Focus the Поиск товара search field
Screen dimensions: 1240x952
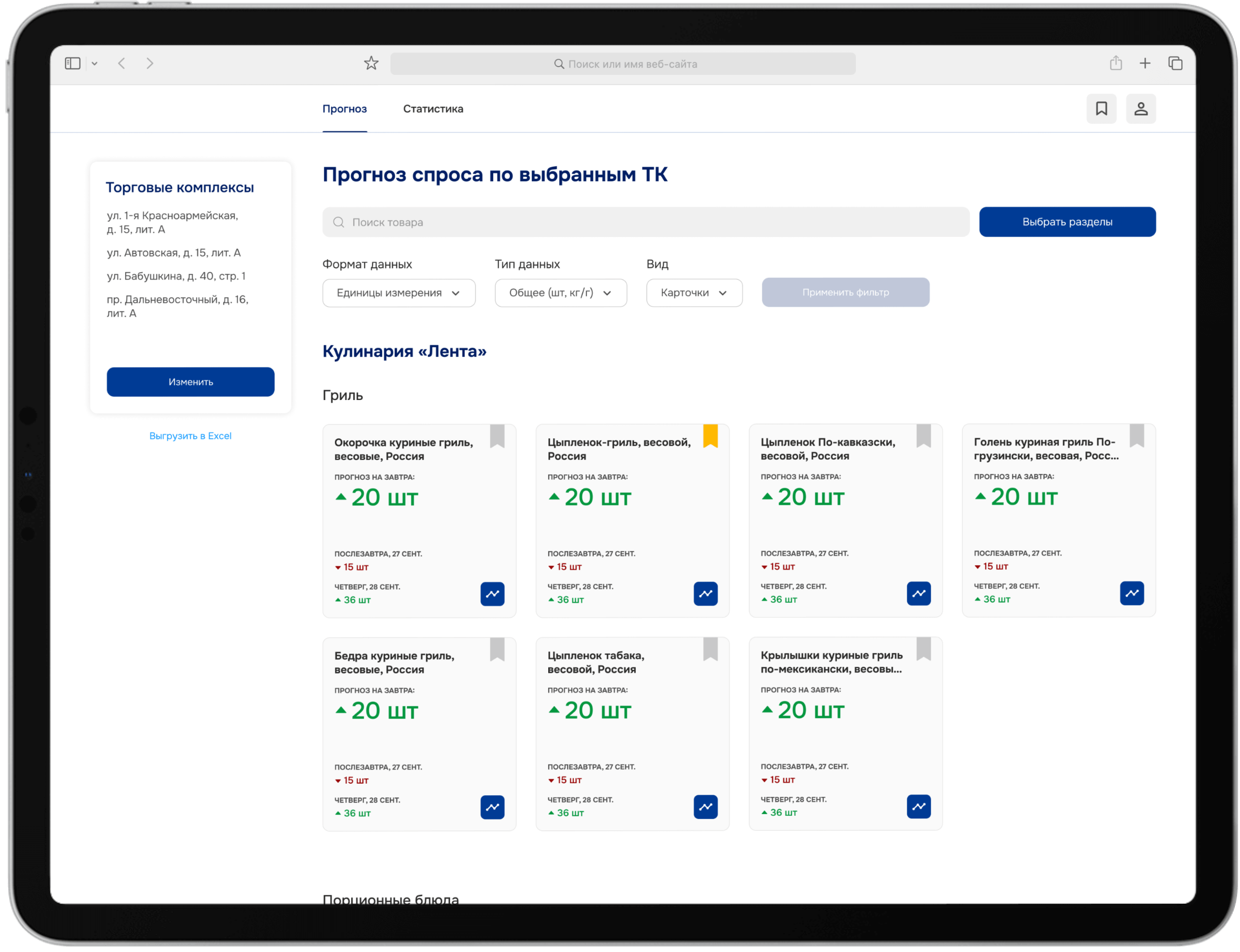click(x=646, y=222)
